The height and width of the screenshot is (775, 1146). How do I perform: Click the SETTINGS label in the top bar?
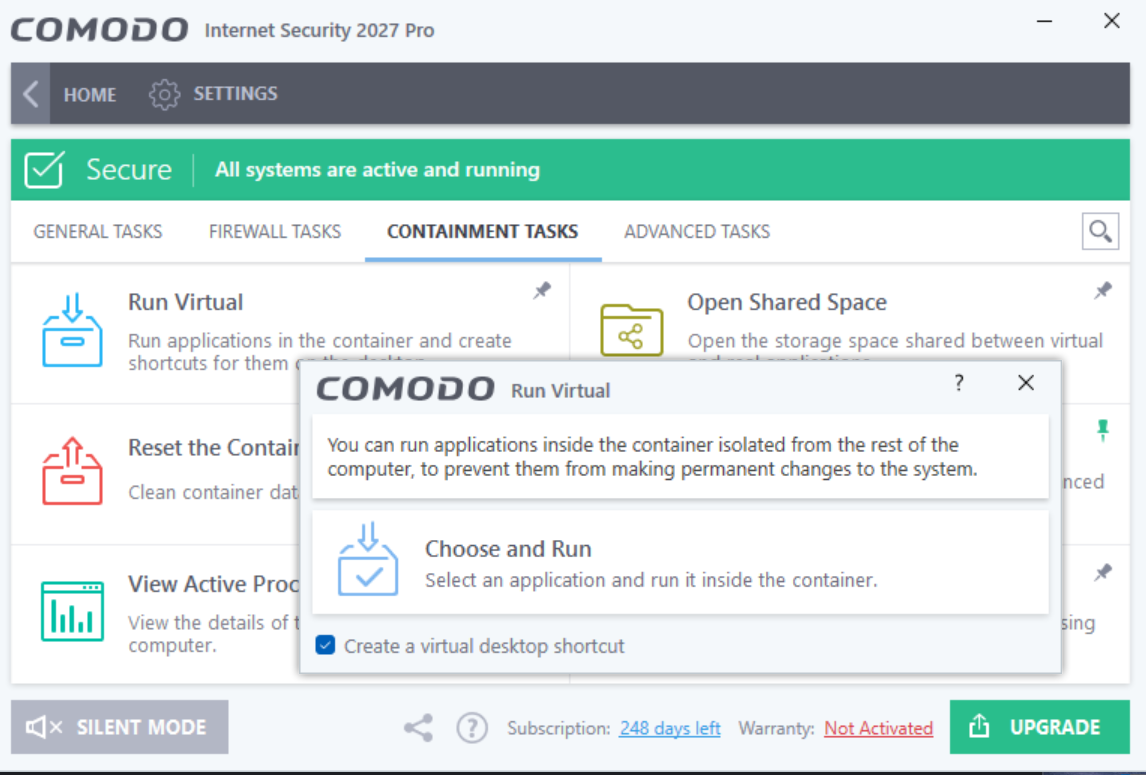tap(235, 94)
